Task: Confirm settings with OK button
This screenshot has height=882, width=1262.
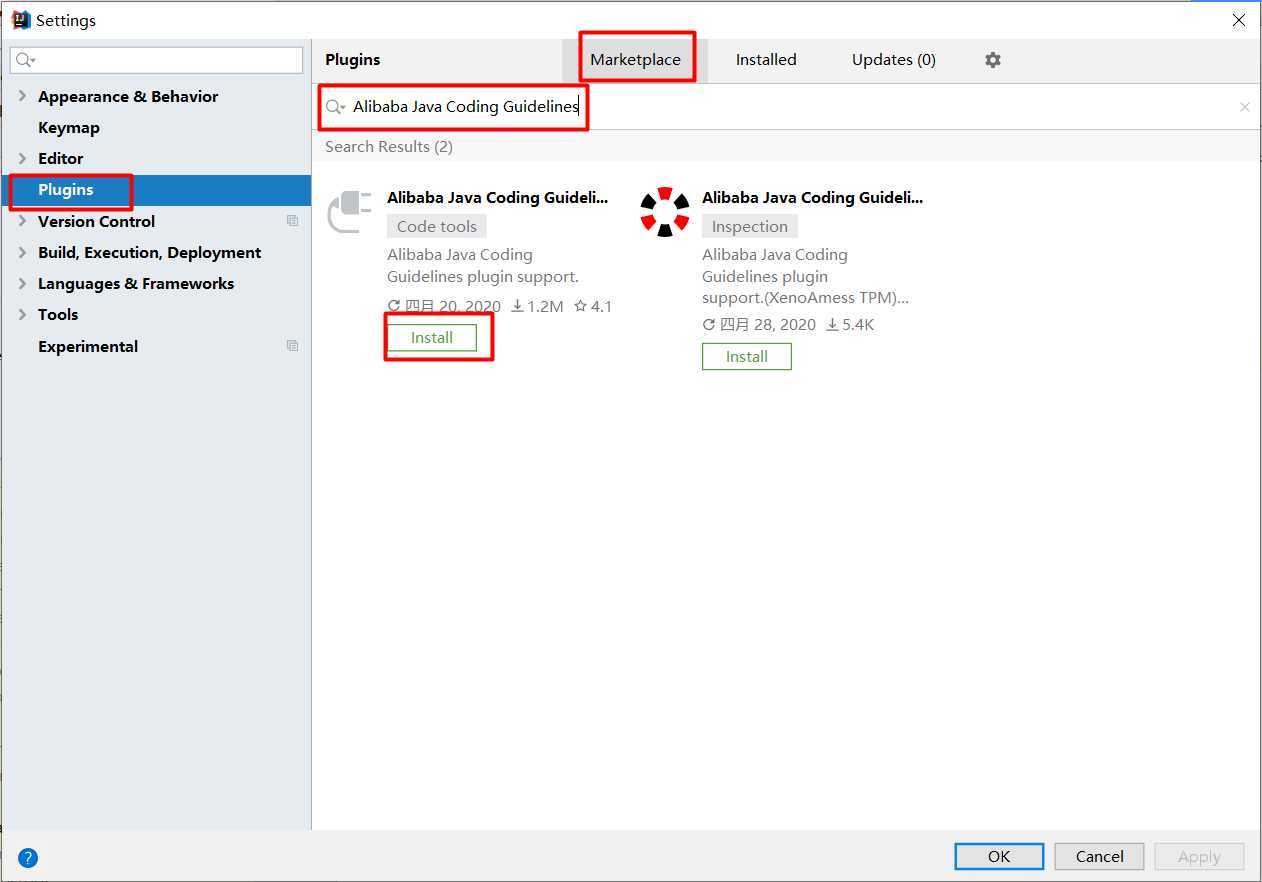Action: point(999,857)
